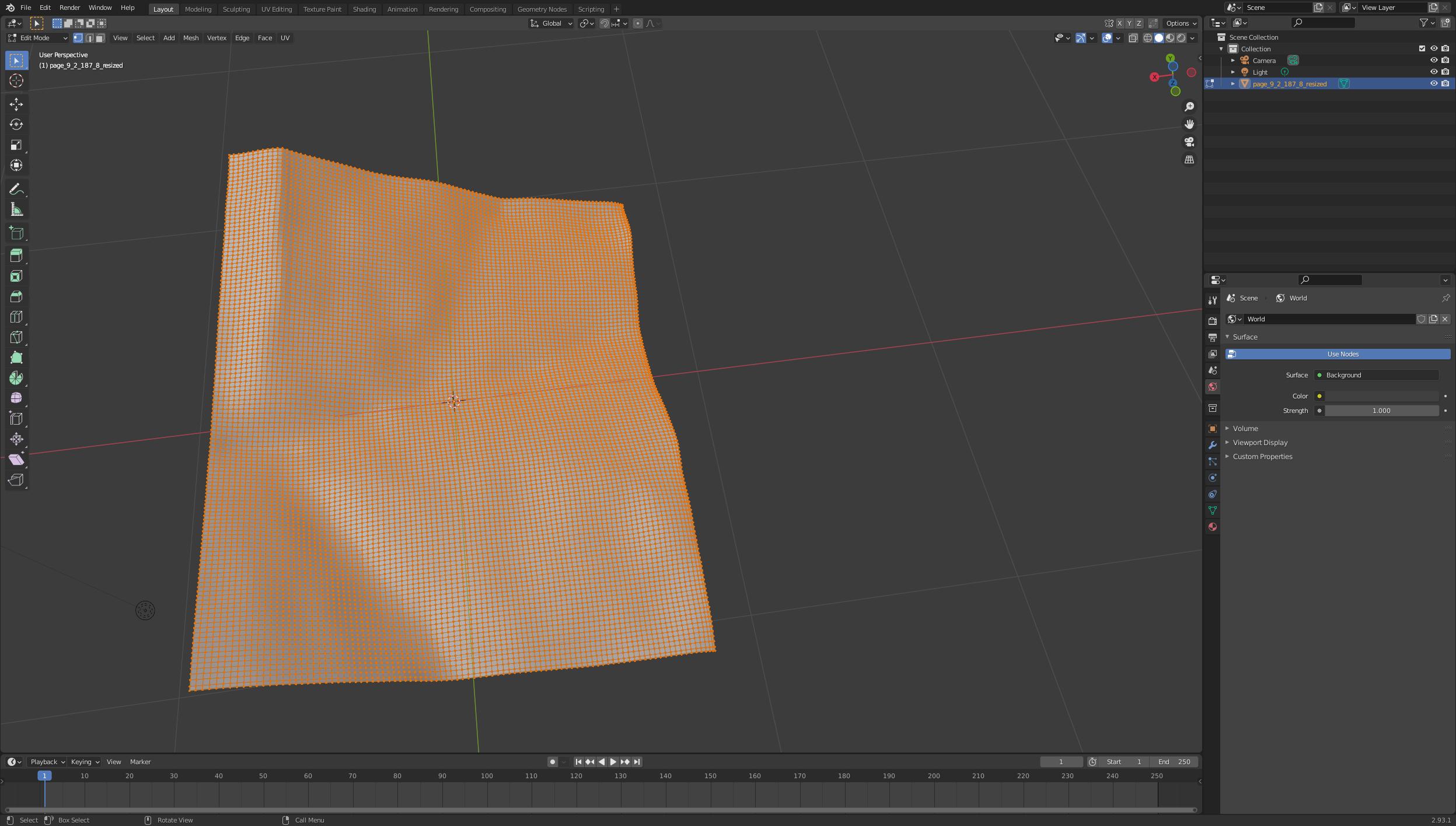The height and width of the screenshot is (826, 1456).
Task: Select the Rip Region tool
Action: click(16, 480)
